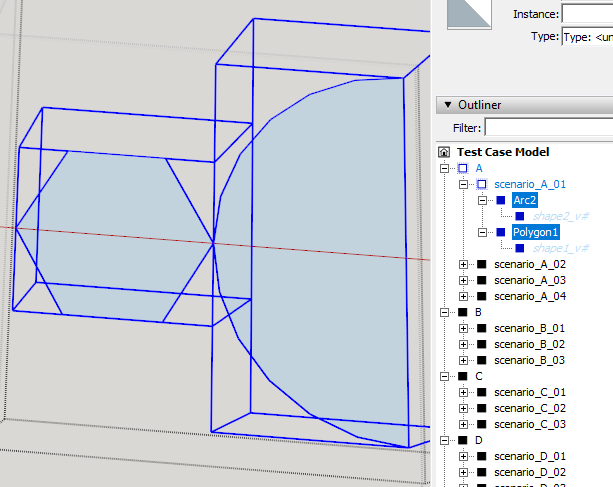Click the black icon beside scenario_C_02

(x=482, y=408)
